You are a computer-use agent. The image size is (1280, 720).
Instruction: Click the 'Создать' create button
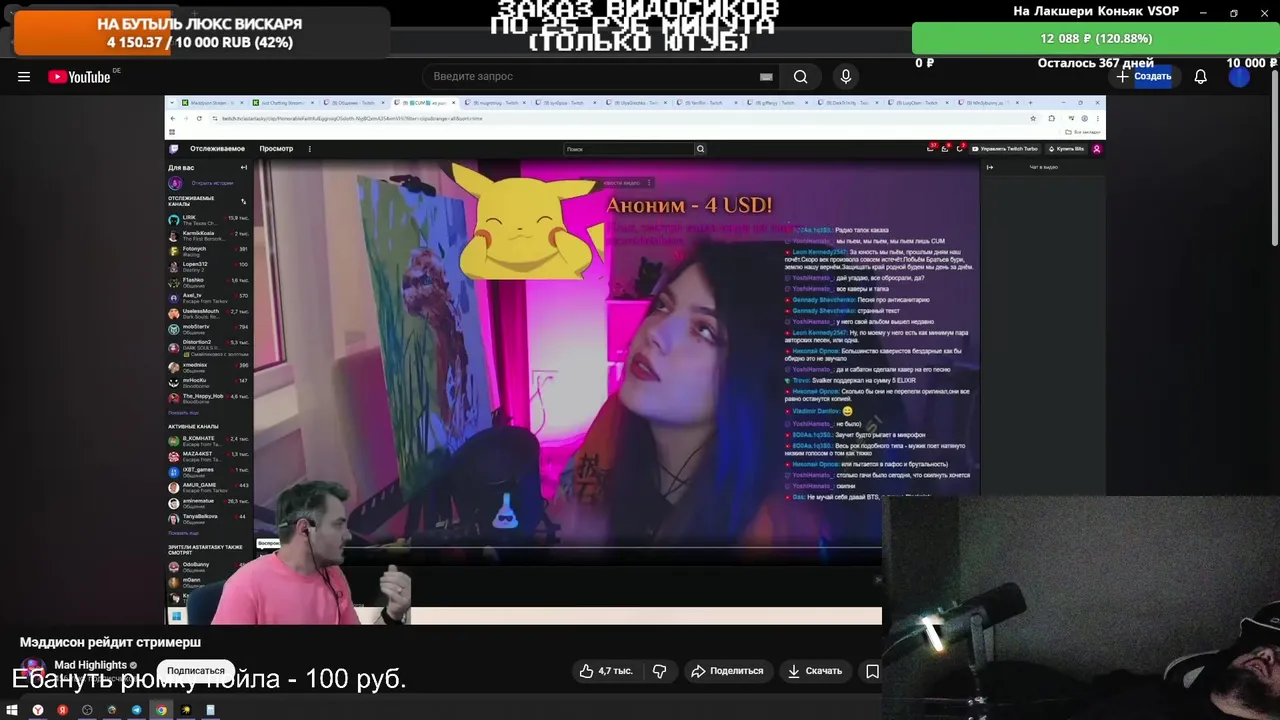(1143, 77)
